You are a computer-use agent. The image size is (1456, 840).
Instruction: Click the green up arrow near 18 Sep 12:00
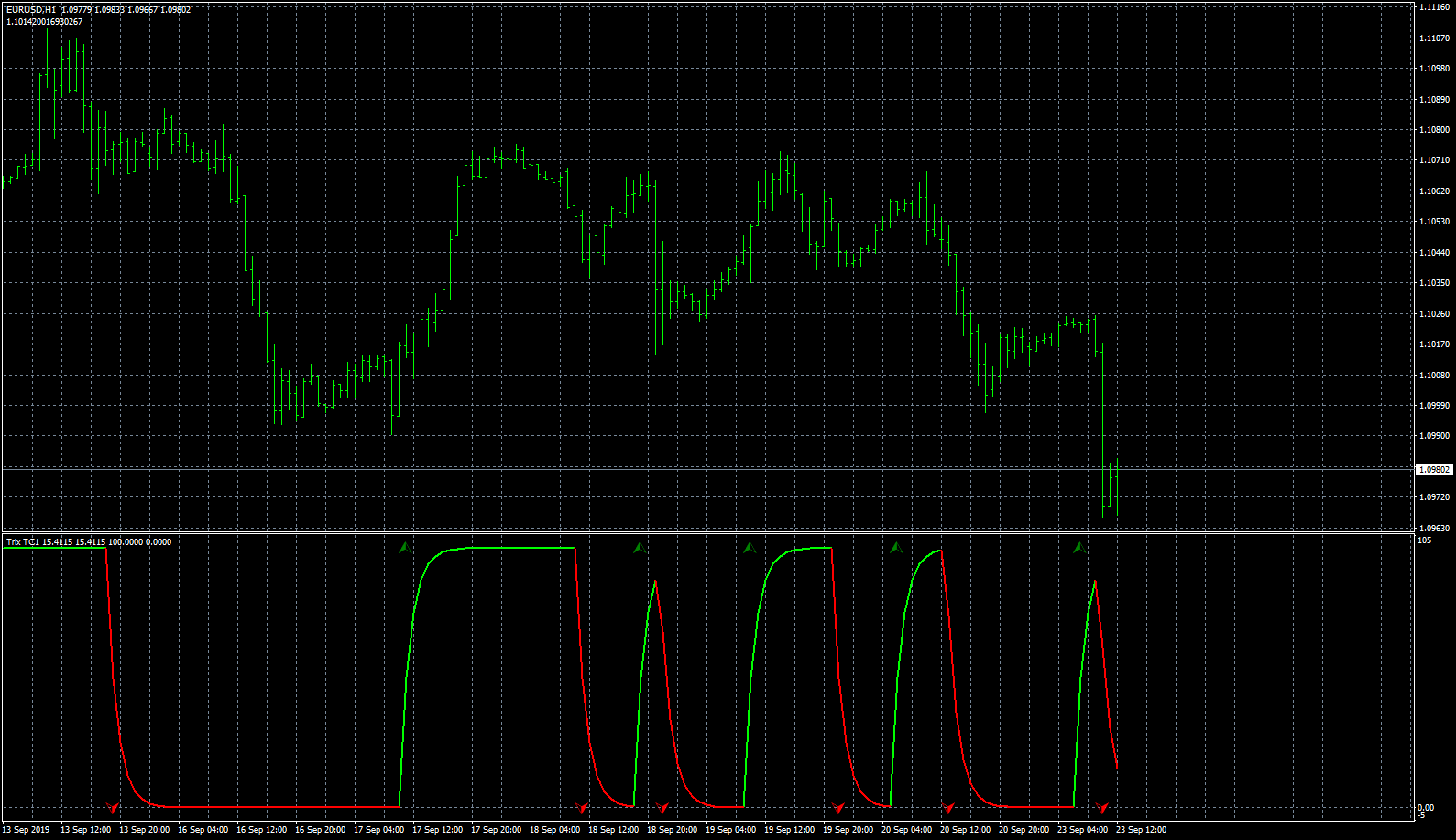[640, 548]
